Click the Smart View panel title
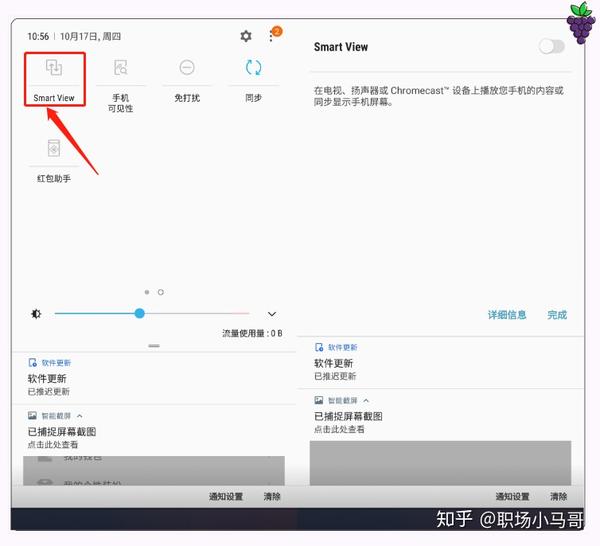Viewport: 600px width, 546px height. pyautogui.click(x=341, y=47)
